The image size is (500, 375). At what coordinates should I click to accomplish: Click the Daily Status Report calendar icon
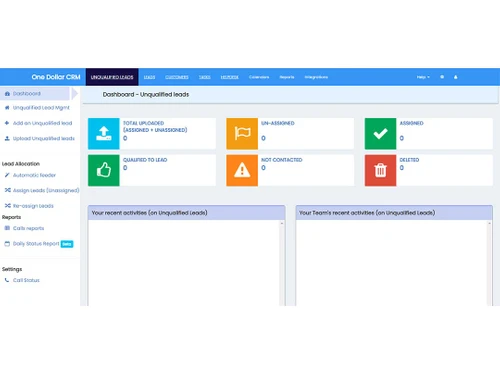pos(7,244)
